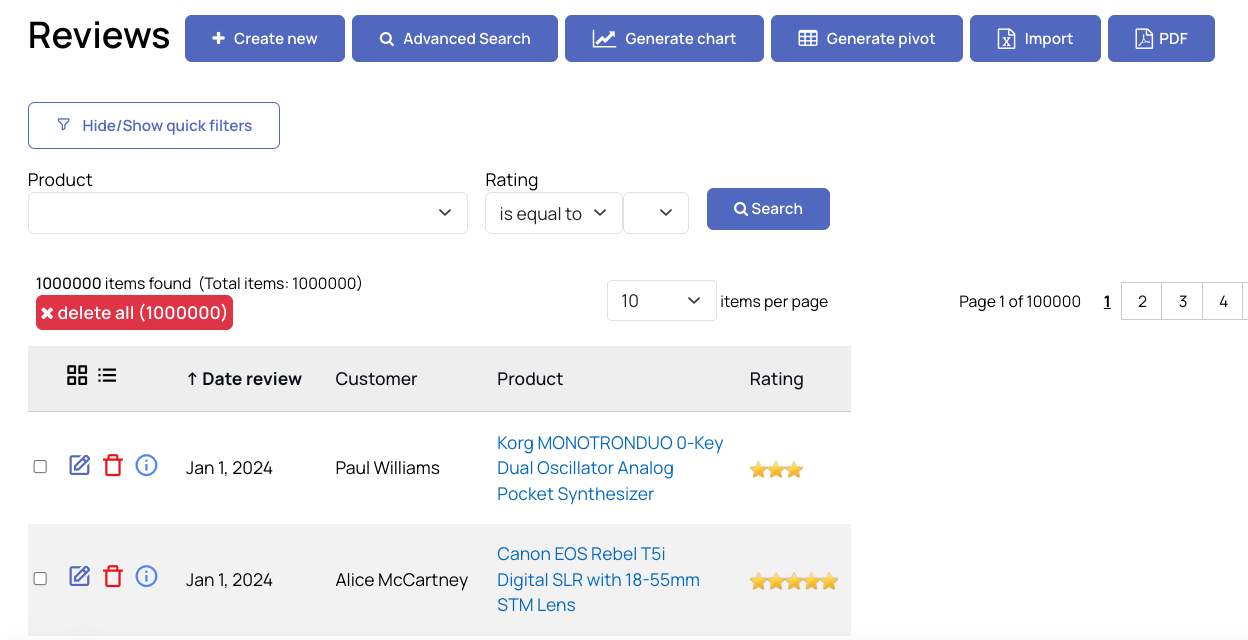Click the Generate chart button
The height and width of the screenshot is (640, 1248).
tap(664, 39)
